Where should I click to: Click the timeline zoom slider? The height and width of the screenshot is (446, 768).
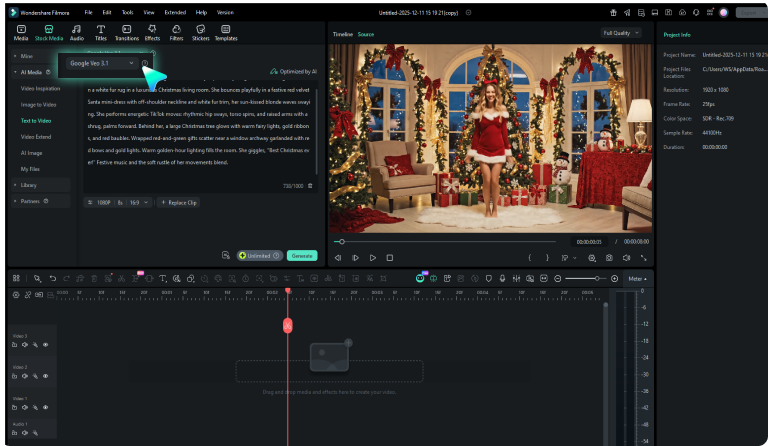click(586, 279)
